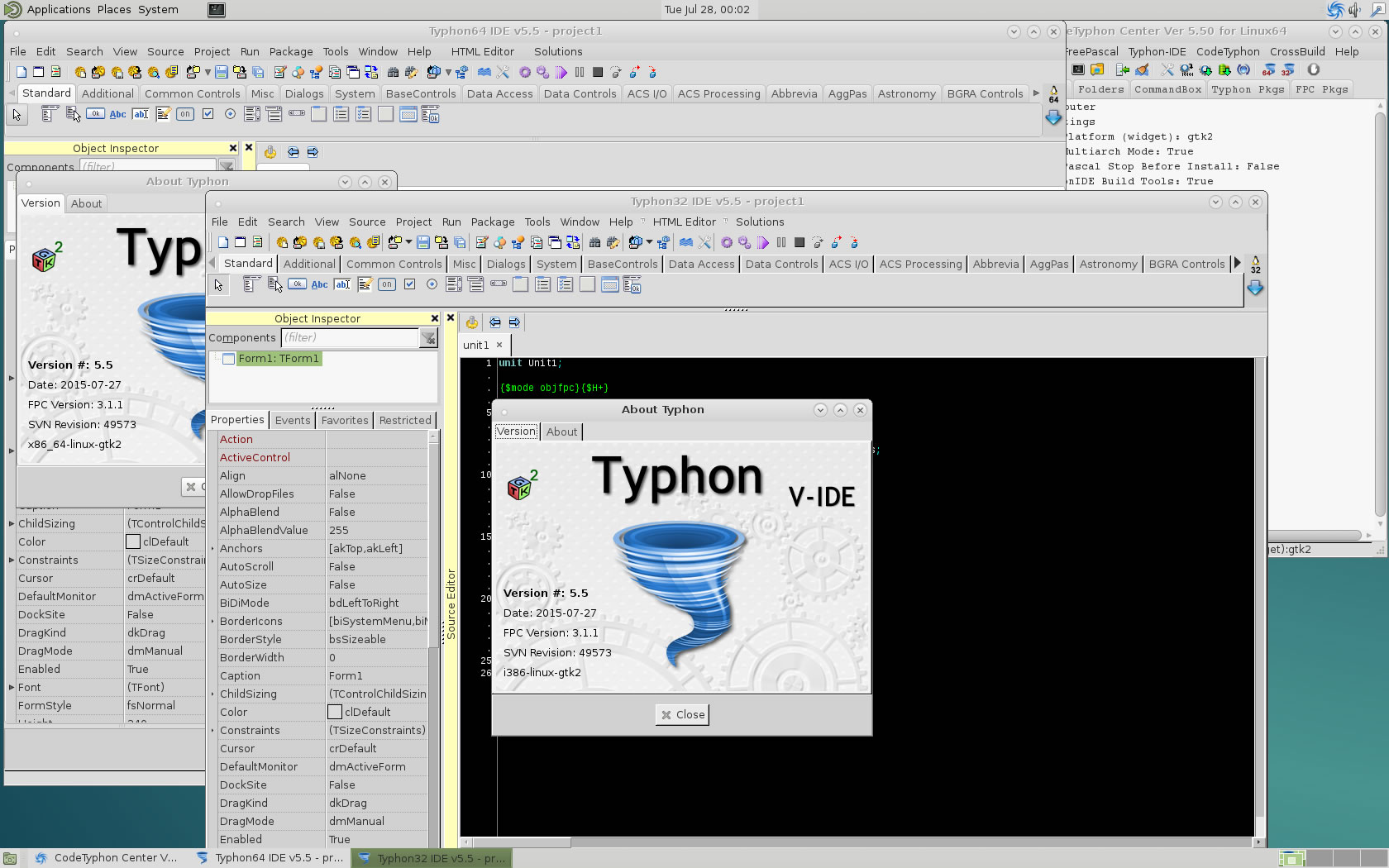1389x868 pixels.
Task: Select TRadioButton component in Typhon64 palette
Action: (230, 114)
